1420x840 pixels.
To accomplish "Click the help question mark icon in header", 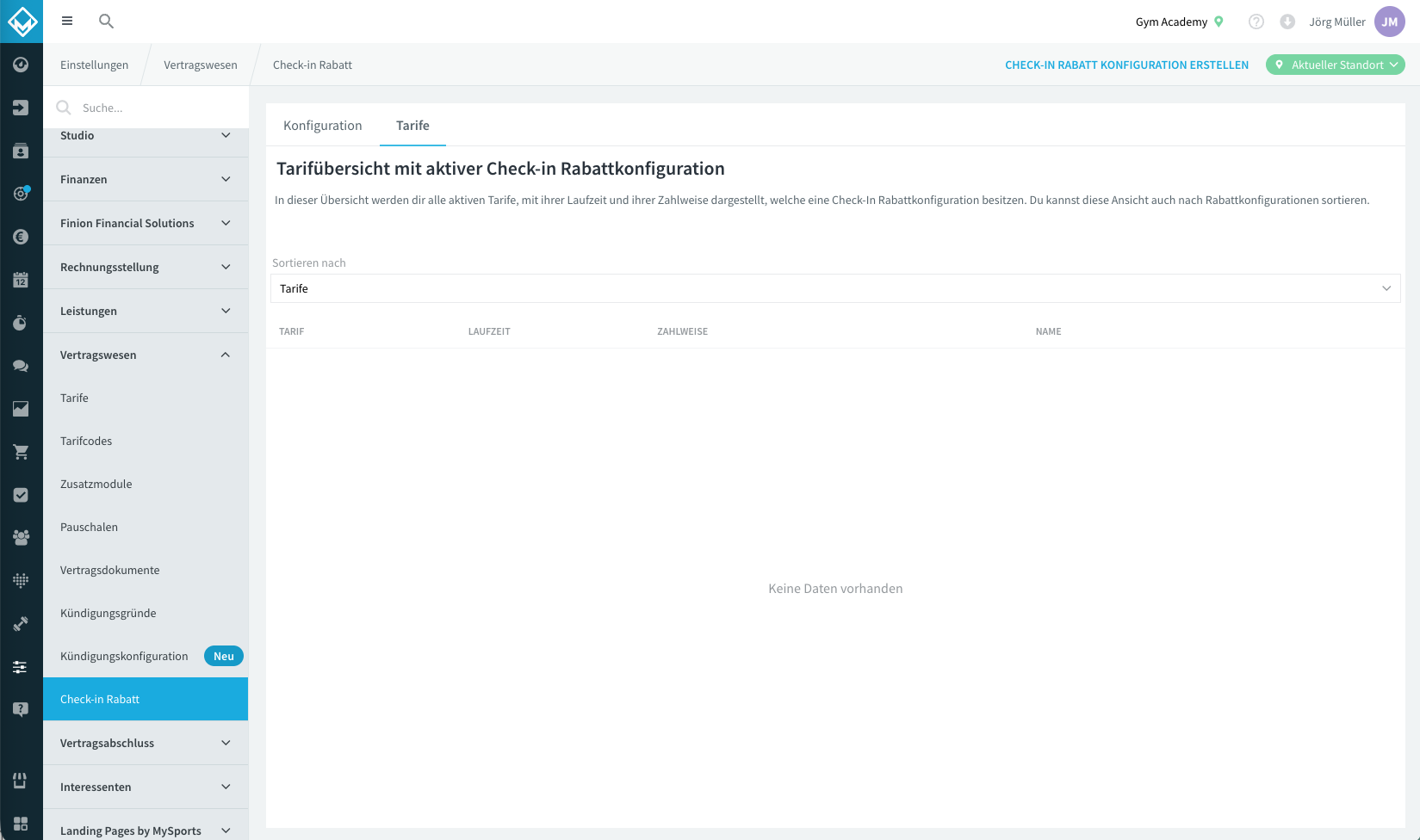I will tap(1256, 22).
